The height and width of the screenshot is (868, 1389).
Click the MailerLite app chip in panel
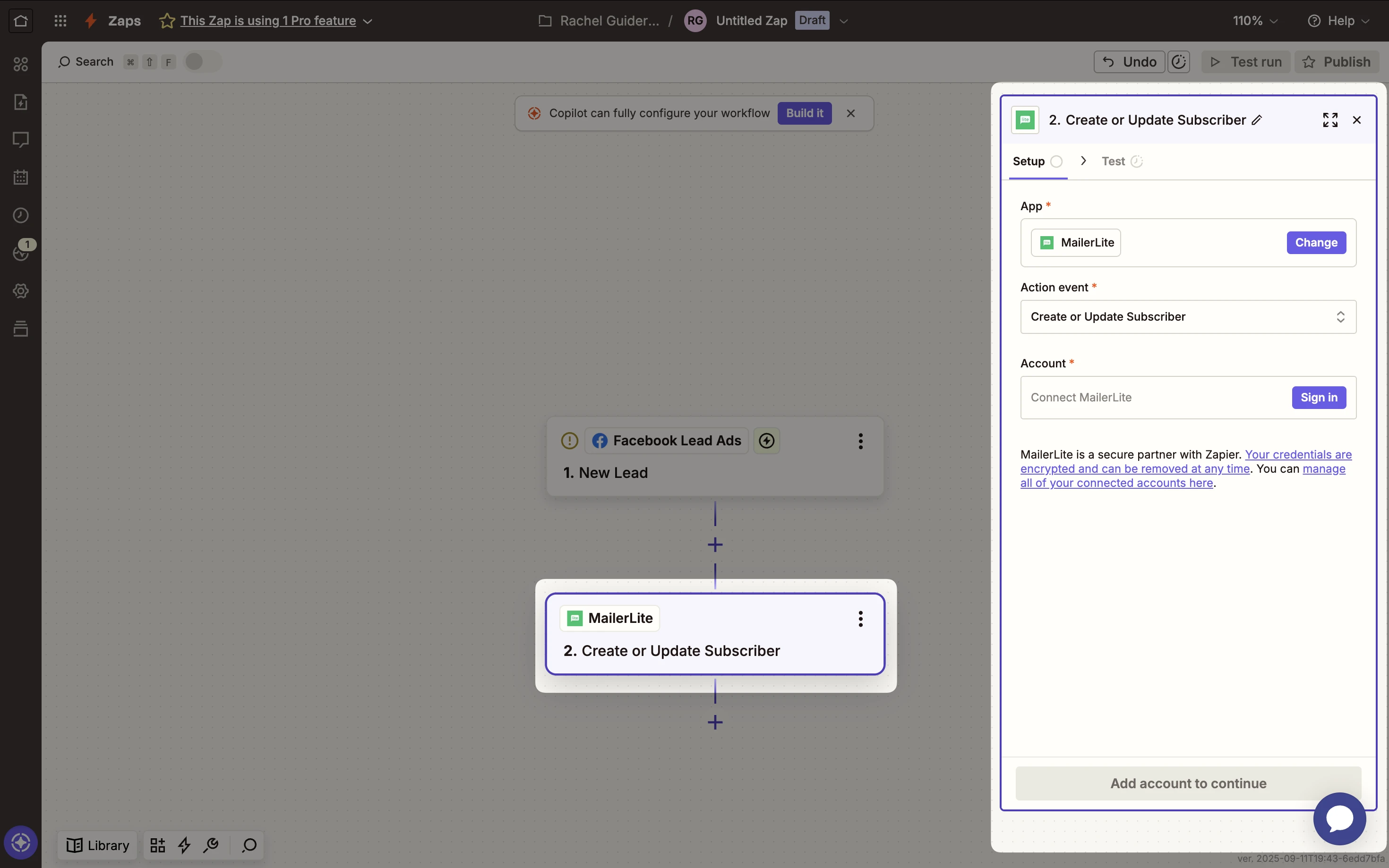pyautogui.click(x=1075, y=243)
